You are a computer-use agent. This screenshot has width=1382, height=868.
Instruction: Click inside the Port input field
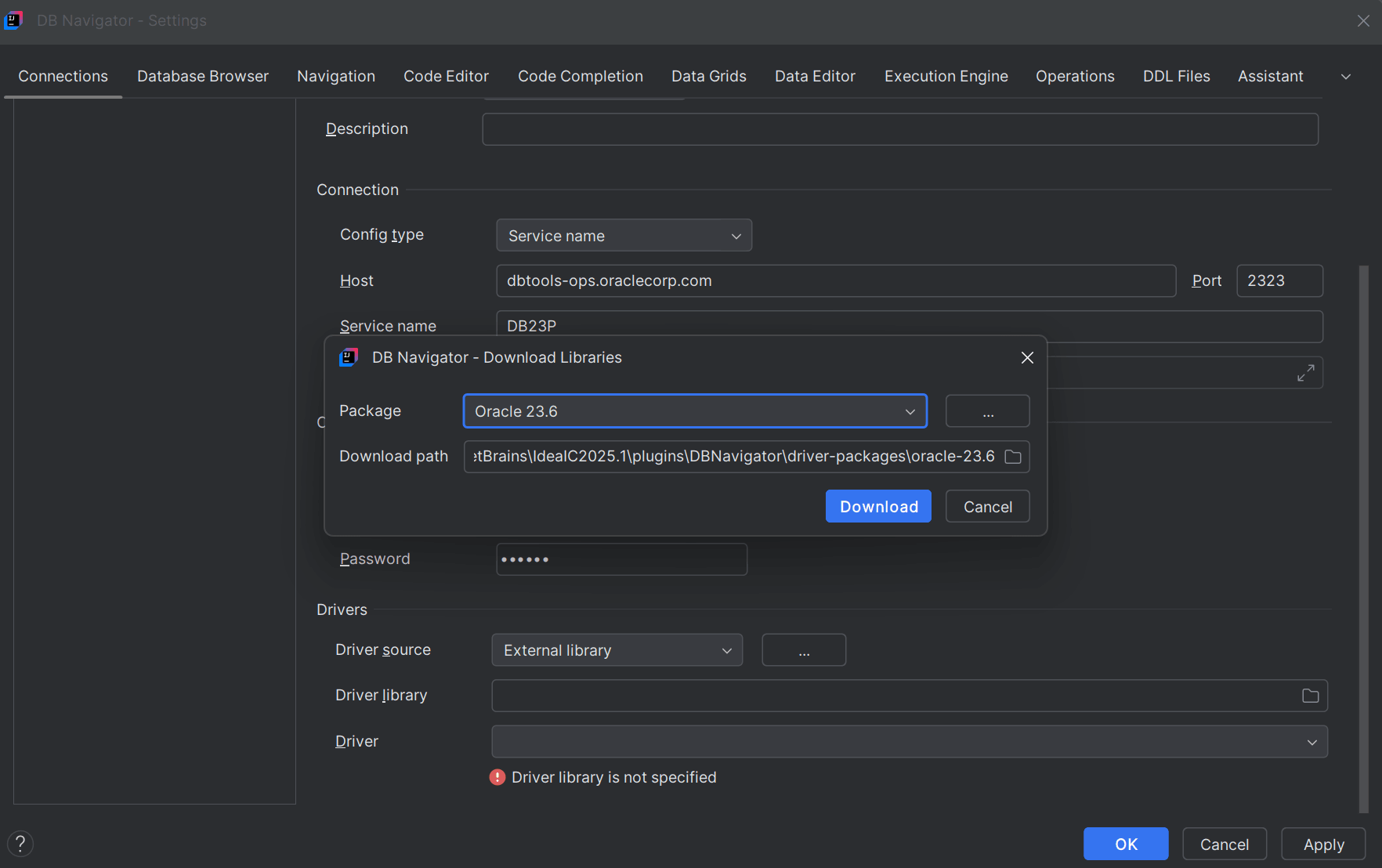click(x=1279, y=280)
